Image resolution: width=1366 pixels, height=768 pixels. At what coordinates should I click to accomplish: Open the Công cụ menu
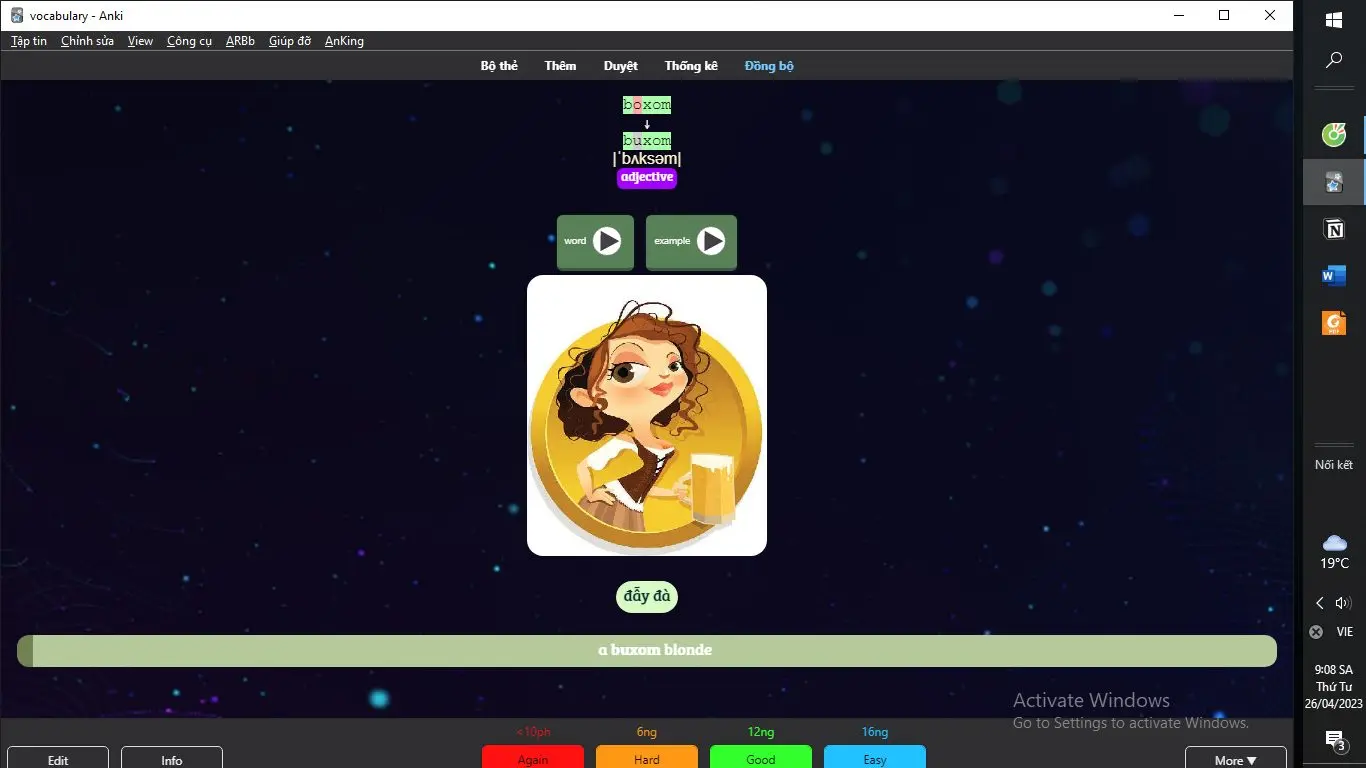pyautogui.click(x=189, y=41)
